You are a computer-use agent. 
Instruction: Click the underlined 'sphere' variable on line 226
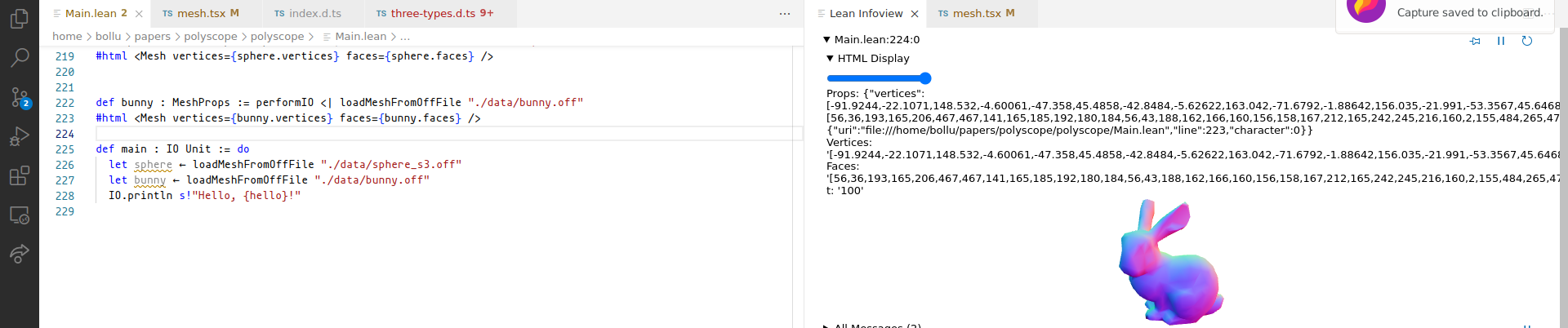coord(154,165)
